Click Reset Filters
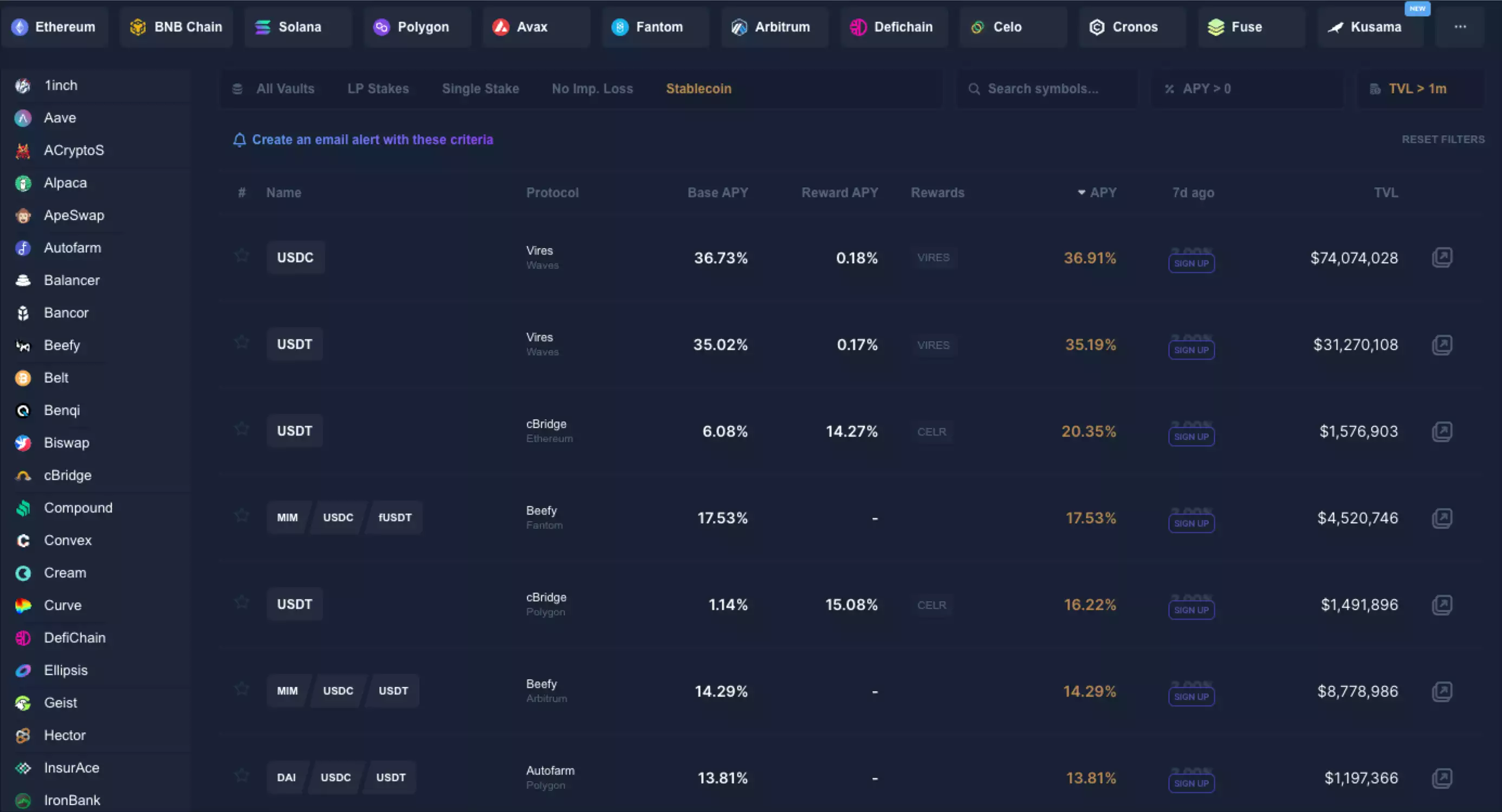1502x812 pixels. 1442,139
